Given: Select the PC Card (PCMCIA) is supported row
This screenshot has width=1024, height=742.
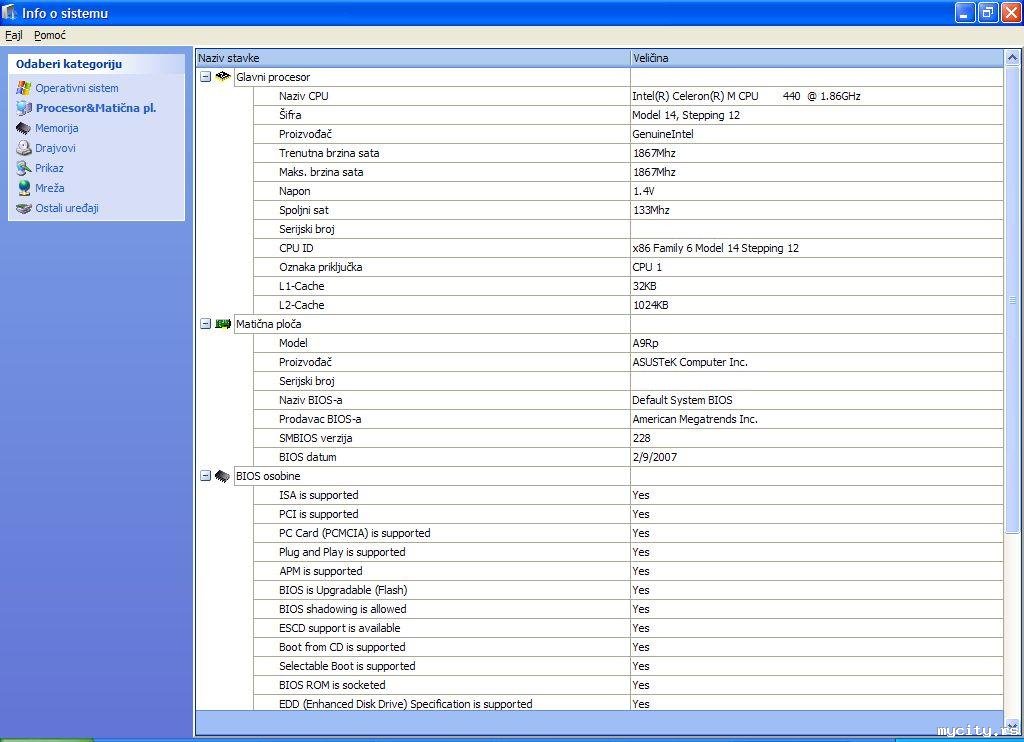Looking at the screenshot, I should [628, 533].
